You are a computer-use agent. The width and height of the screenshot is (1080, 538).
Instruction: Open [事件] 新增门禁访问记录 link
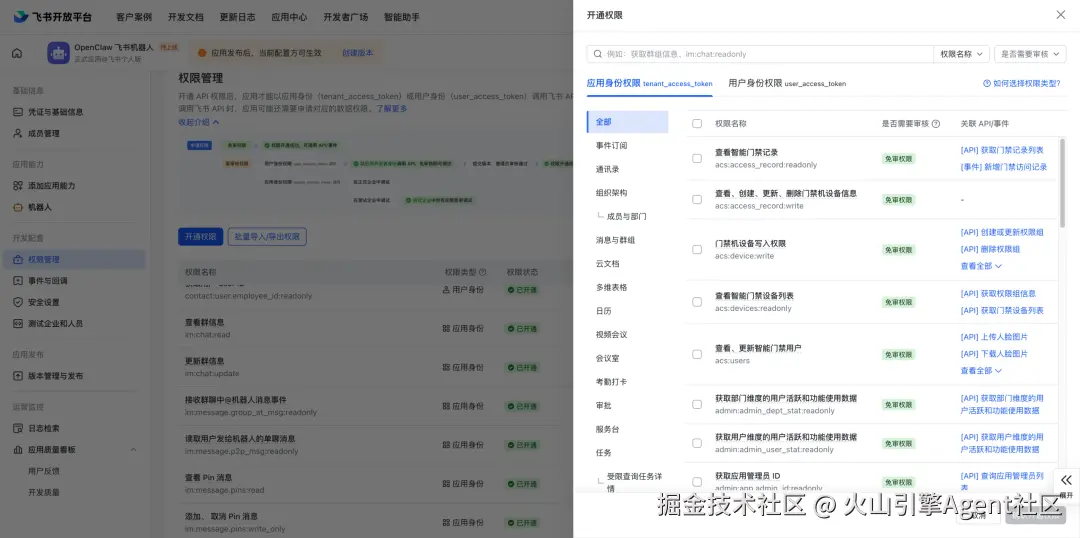click(x=1004, y=167)
